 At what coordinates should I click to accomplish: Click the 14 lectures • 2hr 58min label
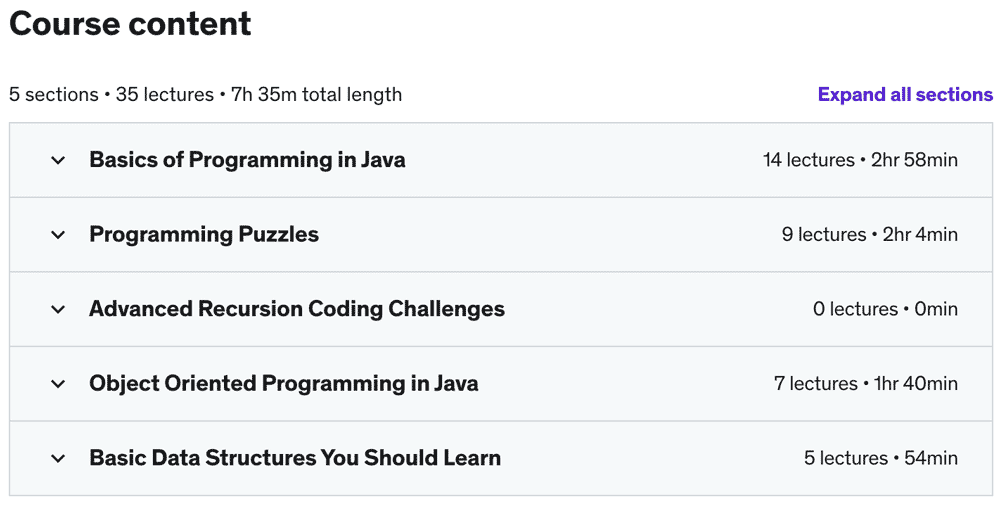860,160
